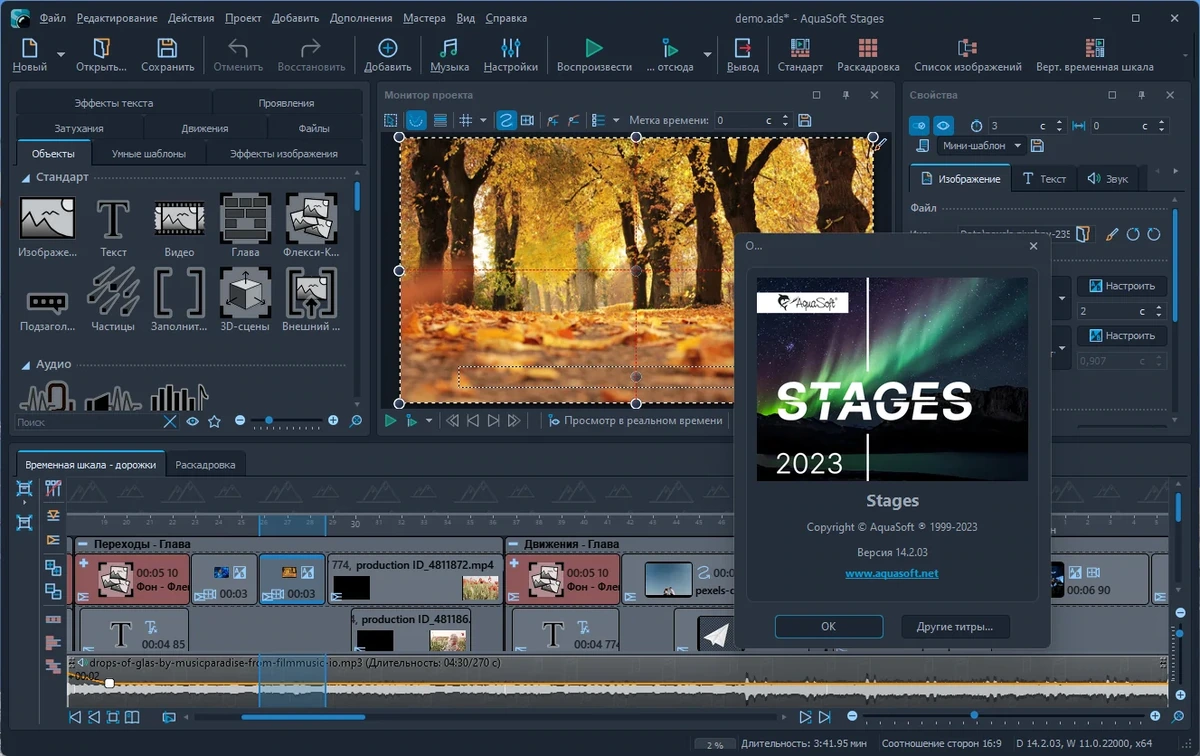Open the Эффекты изображения tab
The image size is (1200, 756).
point(283,154)
